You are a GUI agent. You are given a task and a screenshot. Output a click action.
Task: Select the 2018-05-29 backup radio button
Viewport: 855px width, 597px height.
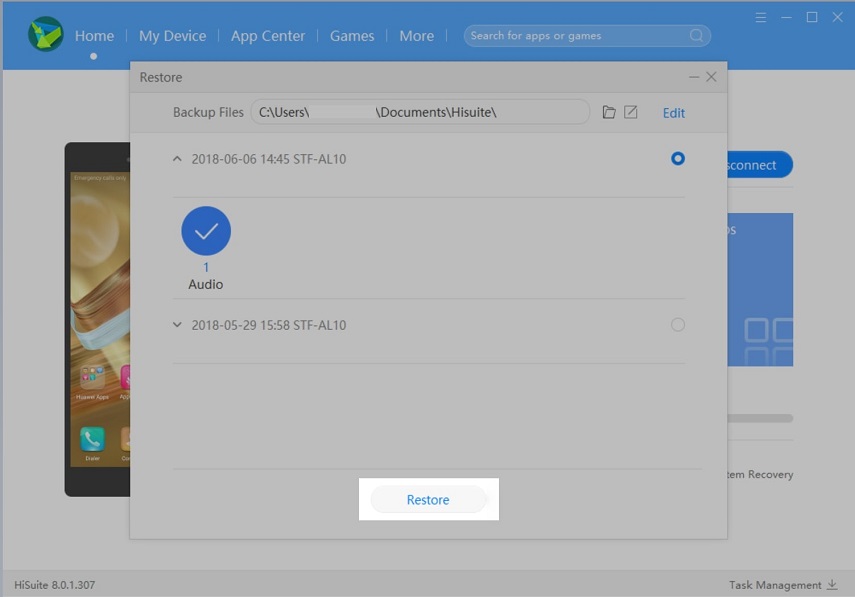678,324
